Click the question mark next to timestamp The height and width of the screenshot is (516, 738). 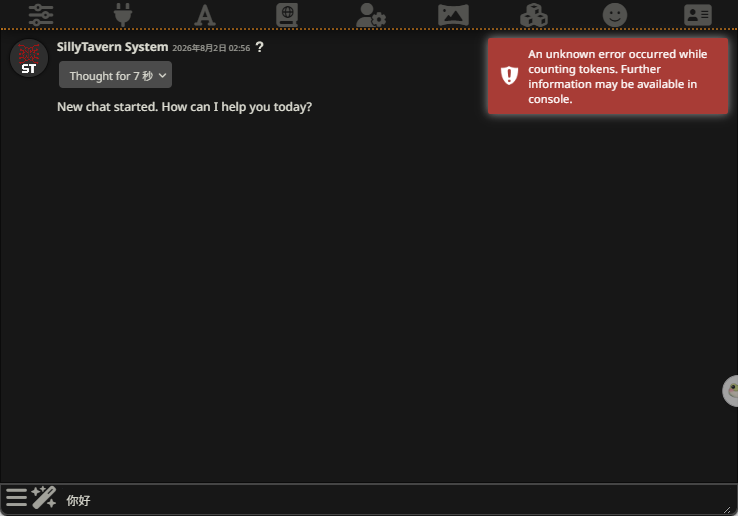(259, 47)
